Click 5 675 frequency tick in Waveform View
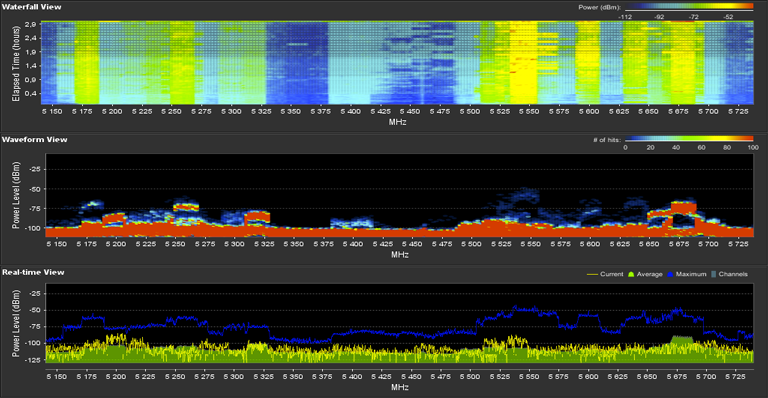768x398 pixels. 678,244
